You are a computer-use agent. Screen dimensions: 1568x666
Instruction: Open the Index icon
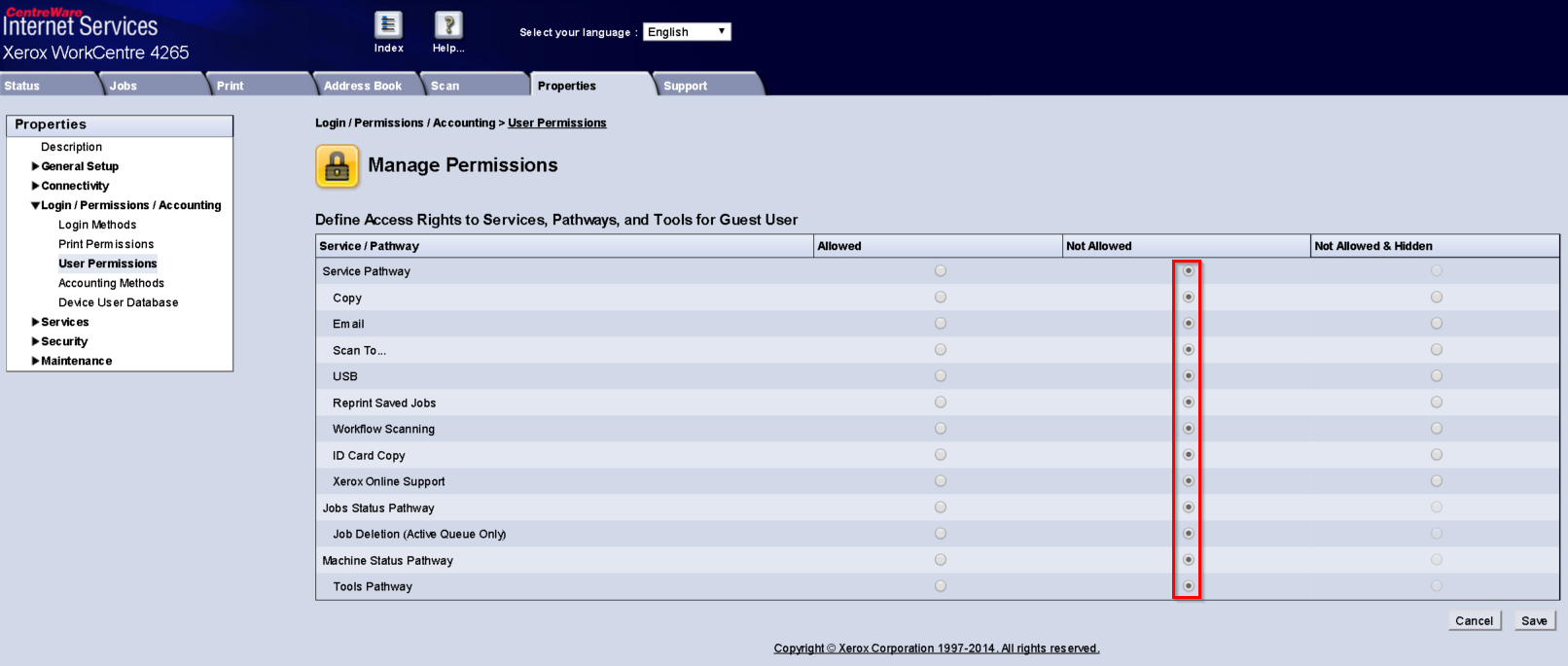click(388, 25)
